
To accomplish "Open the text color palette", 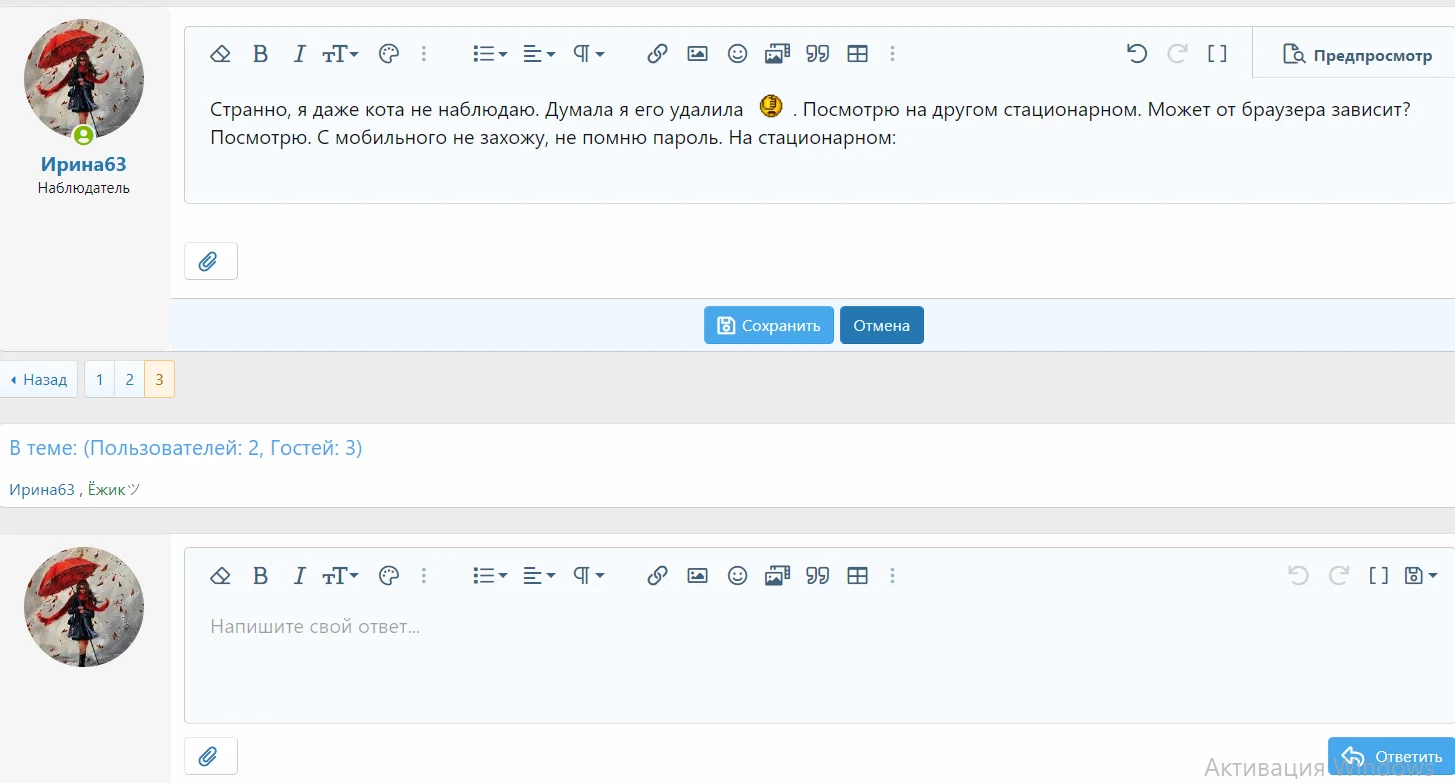I will point(389,54).
